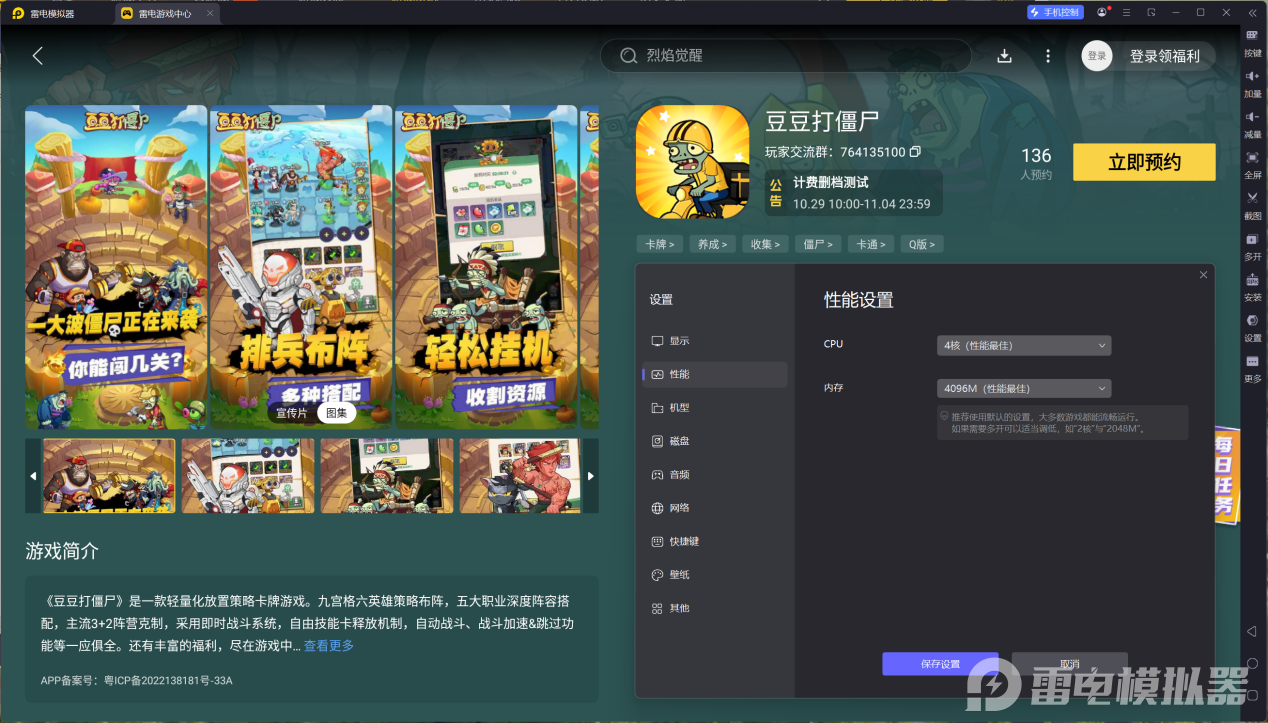Switch media view to 图集 gallery
This screenshot has width=1268, height=723.
337,412
